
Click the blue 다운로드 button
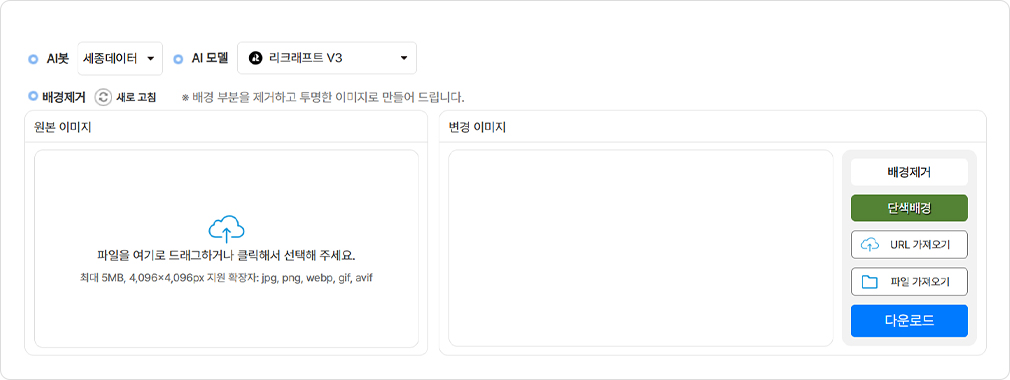pos(909,321)
